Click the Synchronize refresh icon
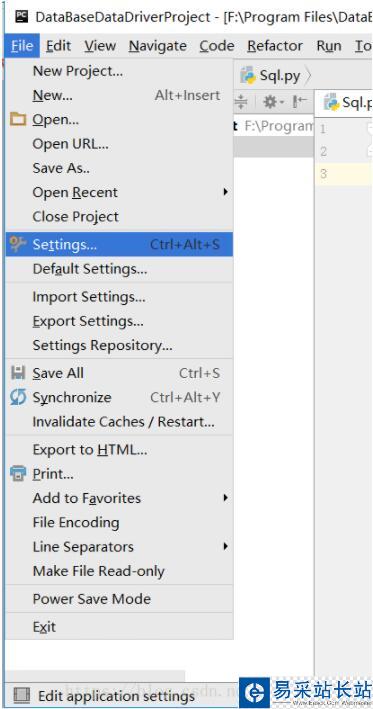The width and height of the screenshot is (373, 709). click(x=18, y=397)
